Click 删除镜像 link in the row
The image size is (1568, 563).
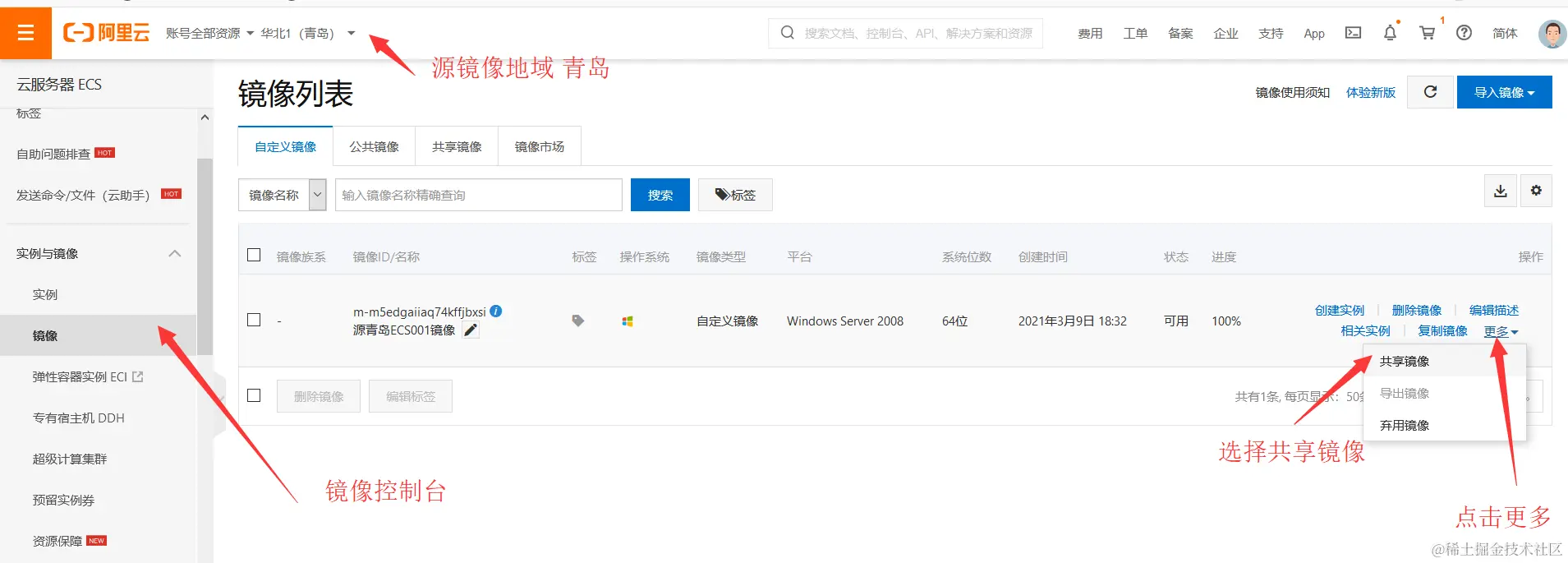(1416, 310)
